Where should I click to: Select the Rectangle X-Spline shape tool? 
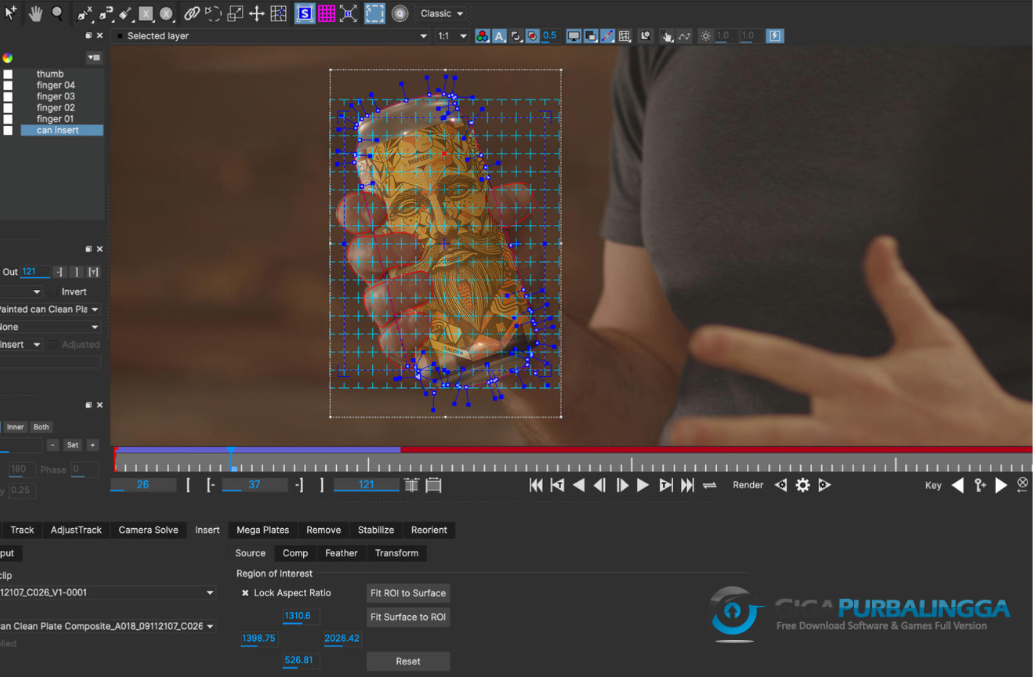pyautogui.click(x=146, y=13)
